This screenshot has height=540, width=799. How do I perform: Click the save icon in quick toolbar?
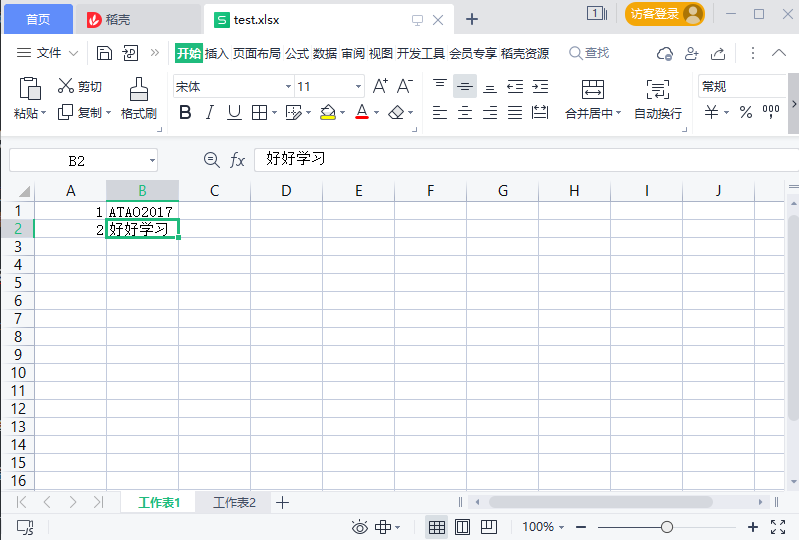point(104,53)
